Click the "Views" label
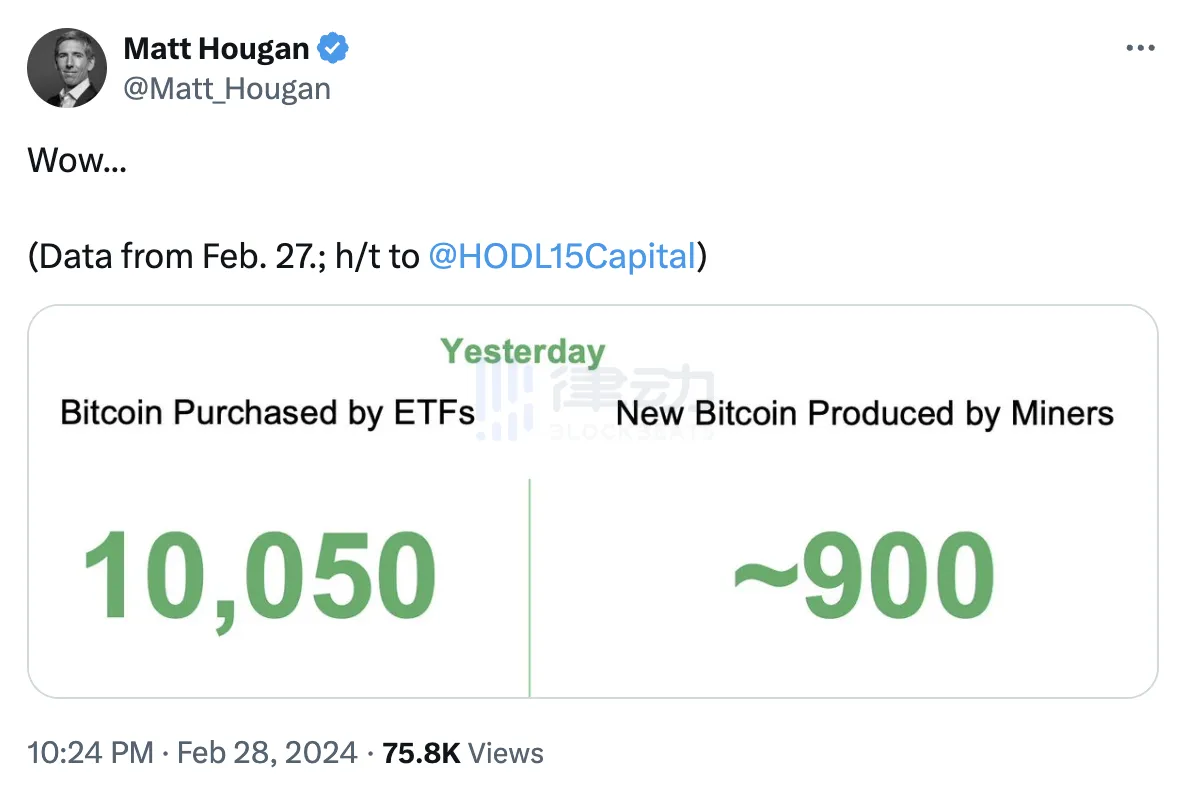Viewport: 1190px width, 796px height. tap(506, 752)
